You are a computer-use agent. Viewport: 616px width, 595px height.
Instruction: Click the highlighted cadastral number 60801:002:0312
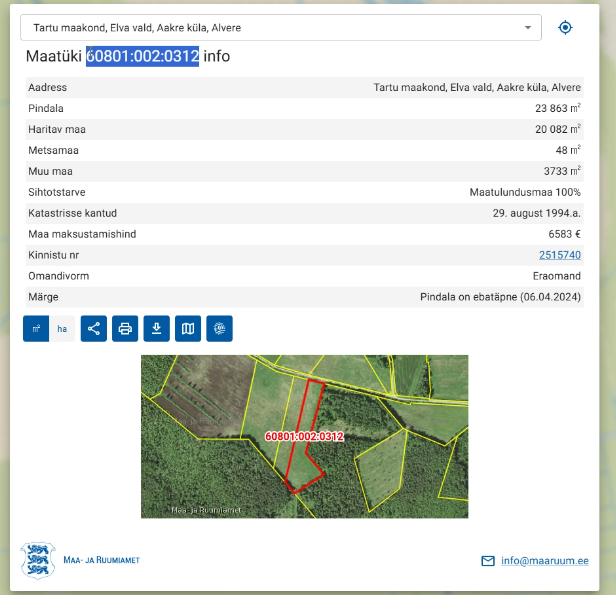tap(142, 56)
